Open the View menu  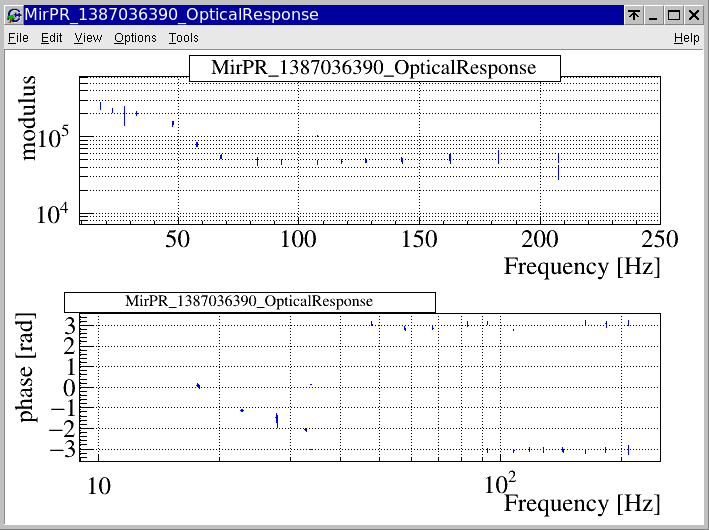pyautogui.click(x=88, y=38)
